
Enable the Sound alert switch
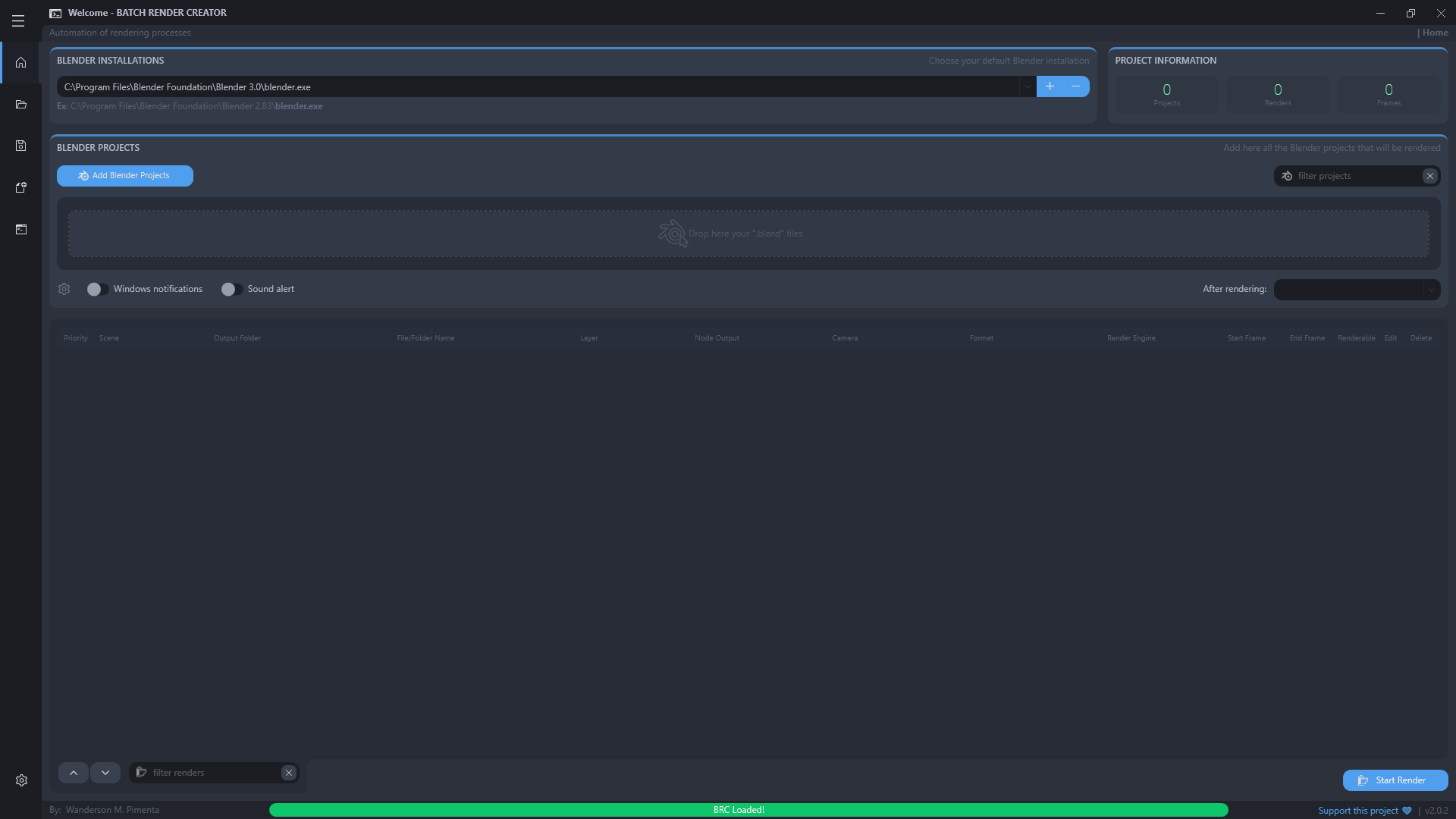click(x=231, y=289)
